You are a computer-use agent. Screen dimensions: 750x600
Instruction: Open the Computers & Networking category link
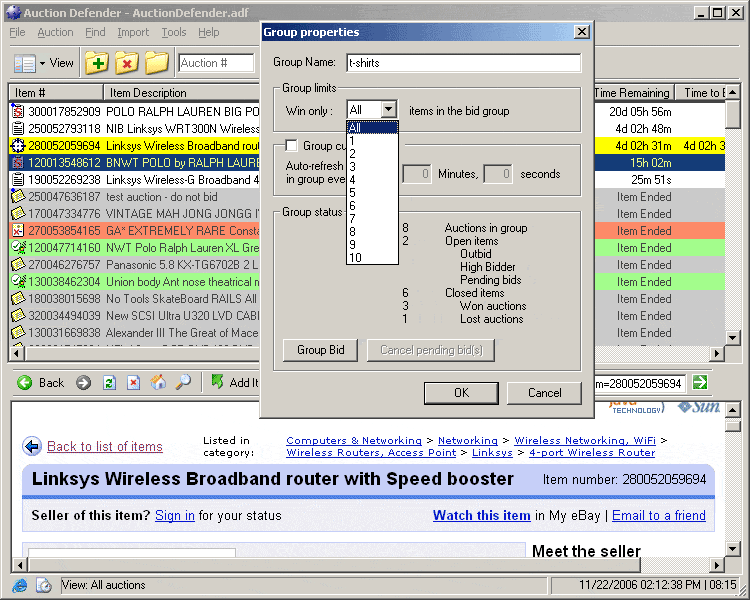tap(354, 440)
